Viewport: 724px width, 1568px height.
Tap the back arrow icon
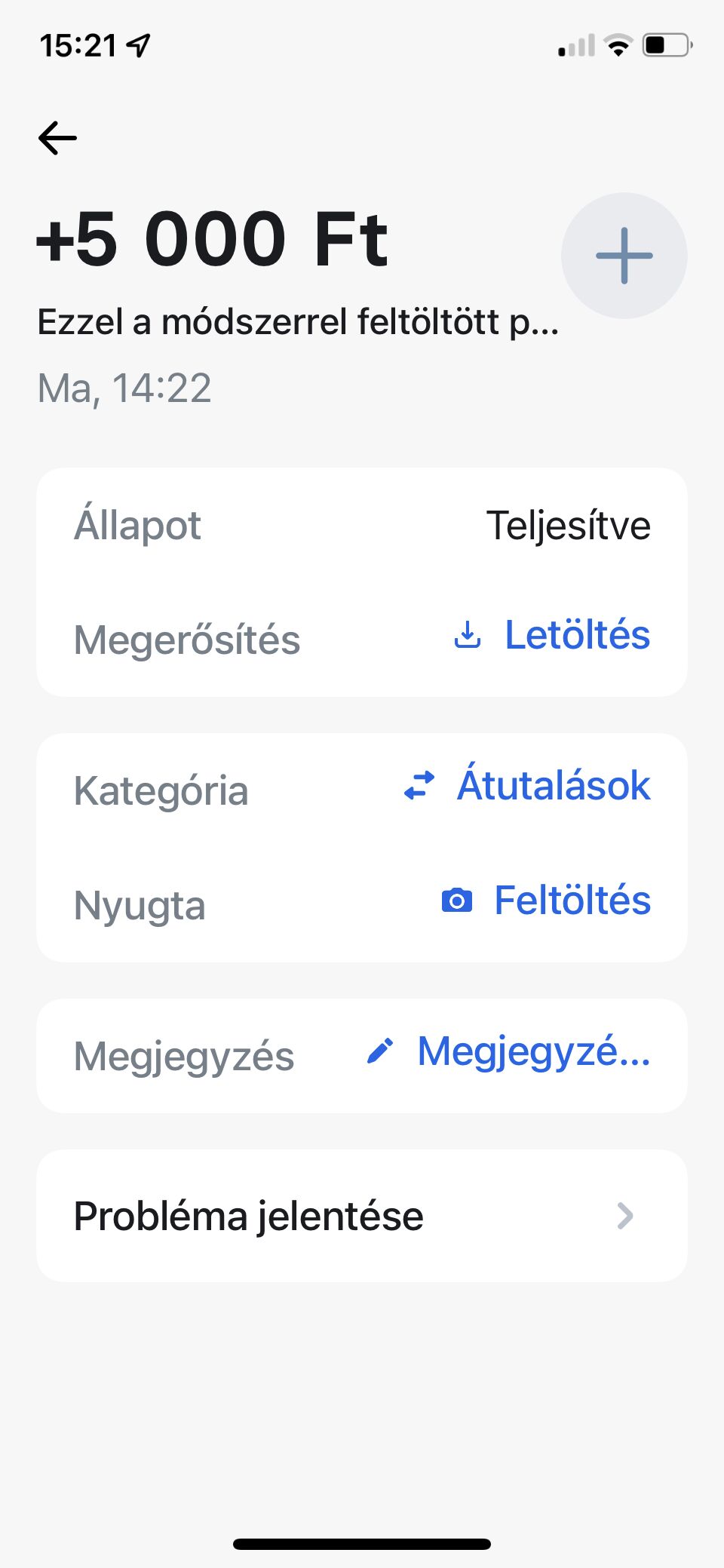pos(57,138)
